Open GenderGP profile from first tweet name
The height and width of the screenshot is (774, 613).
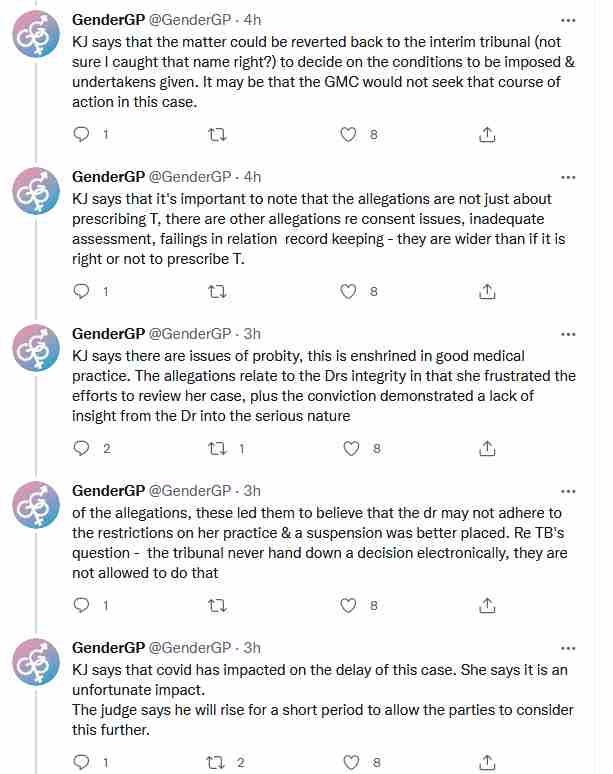point(109,19)
